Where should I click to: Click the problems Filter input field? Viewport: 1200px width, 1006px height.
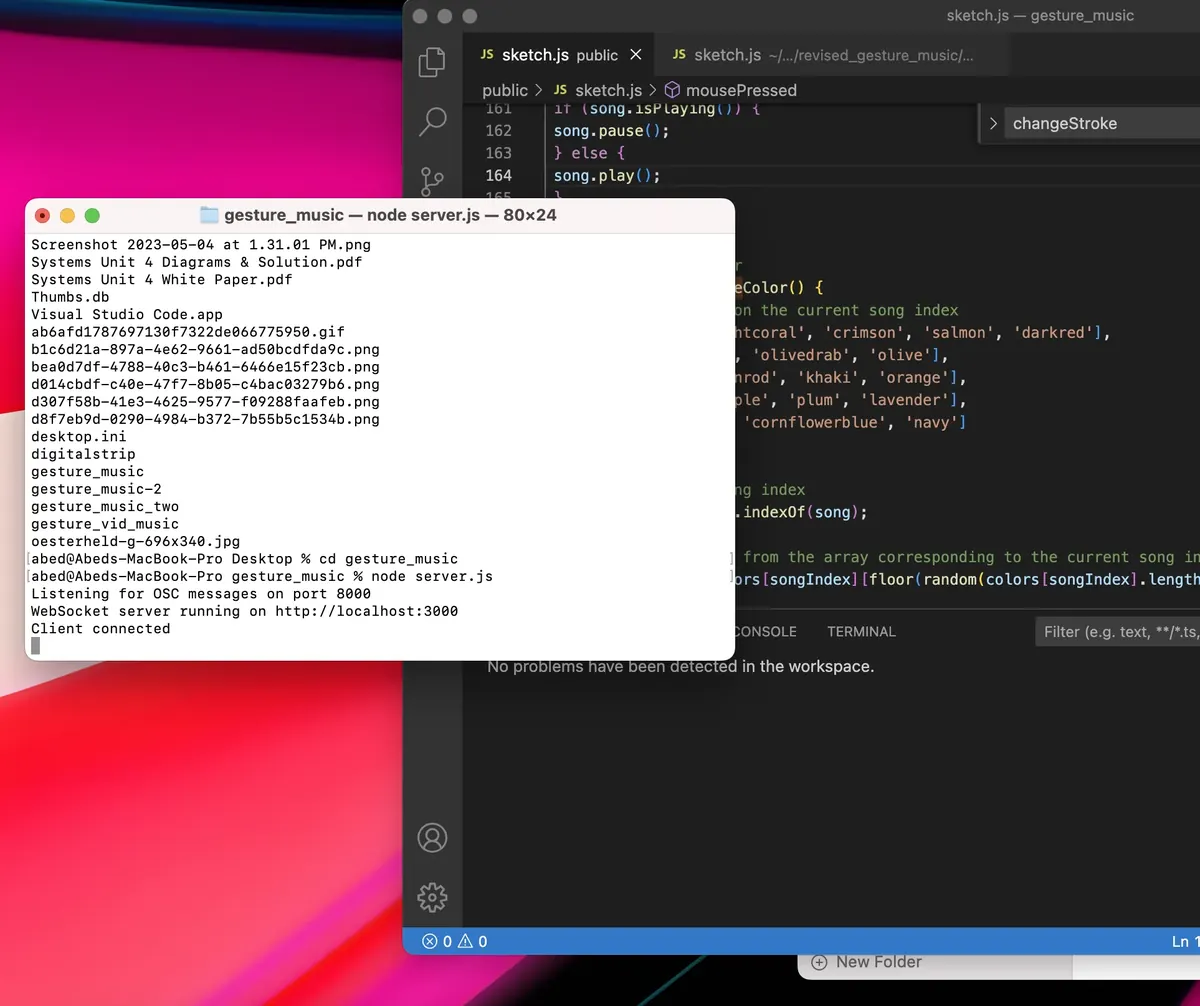[x=1117, y=632]
